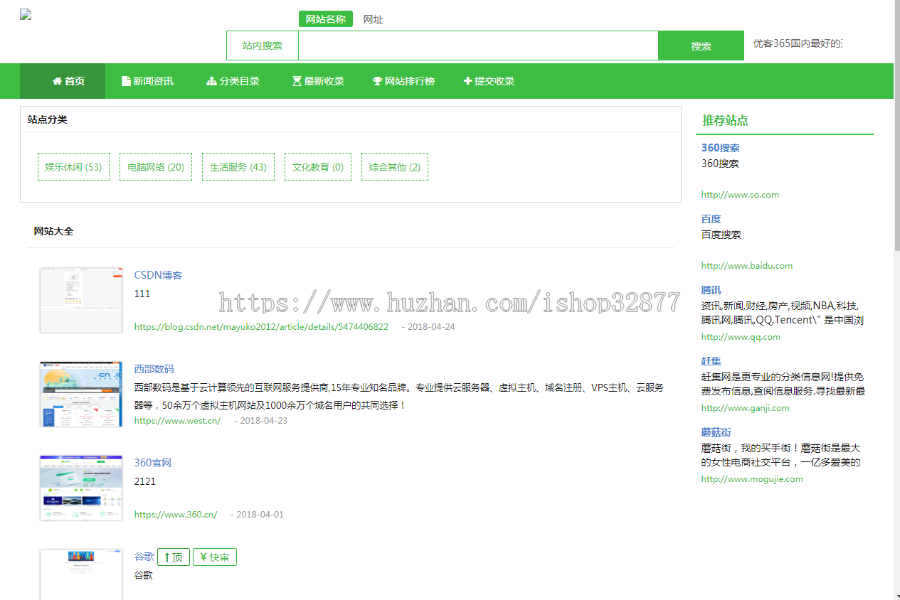Open the blog.csdn.net article URL

[261, 327]
